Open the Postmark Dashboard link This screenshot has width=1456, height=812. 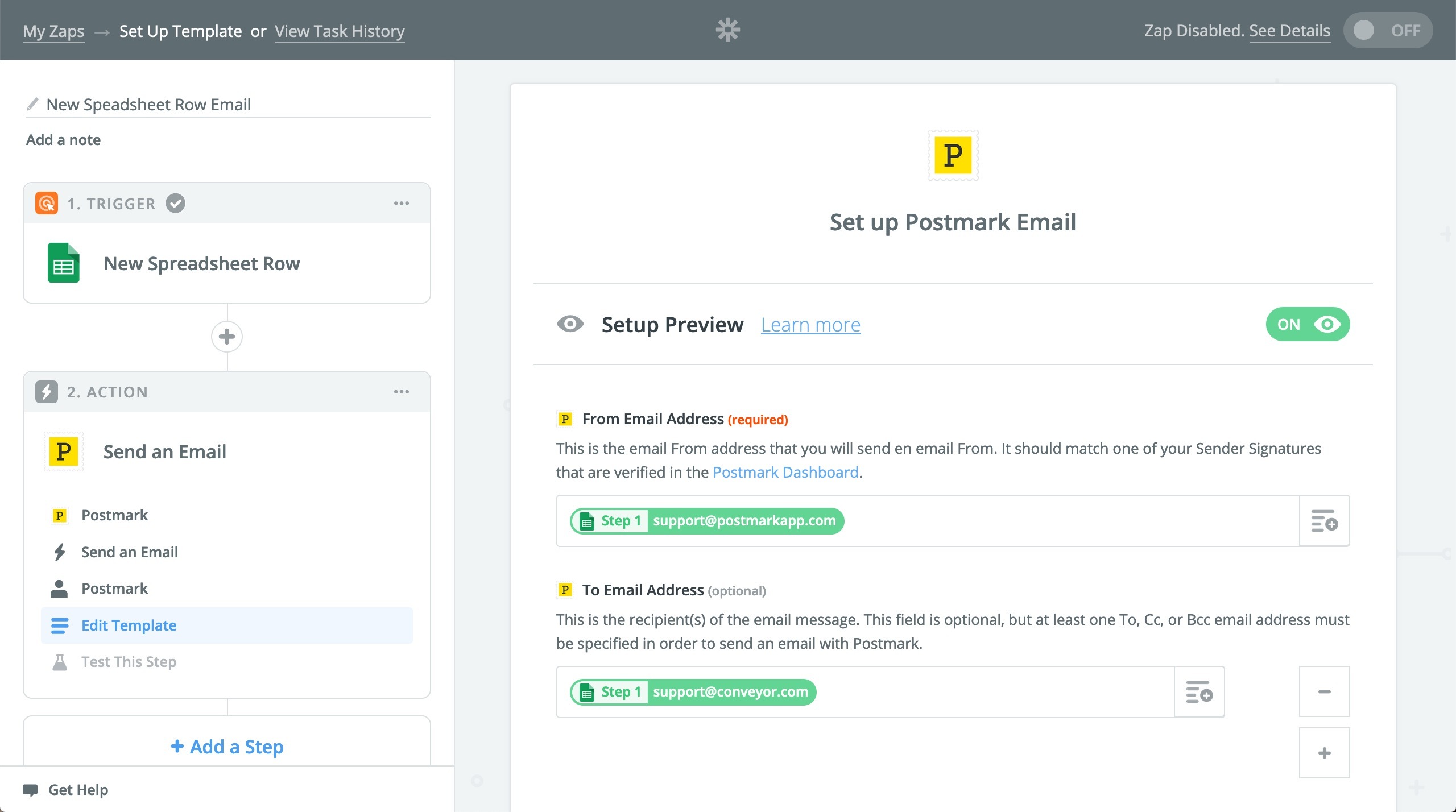pos(785,473)
